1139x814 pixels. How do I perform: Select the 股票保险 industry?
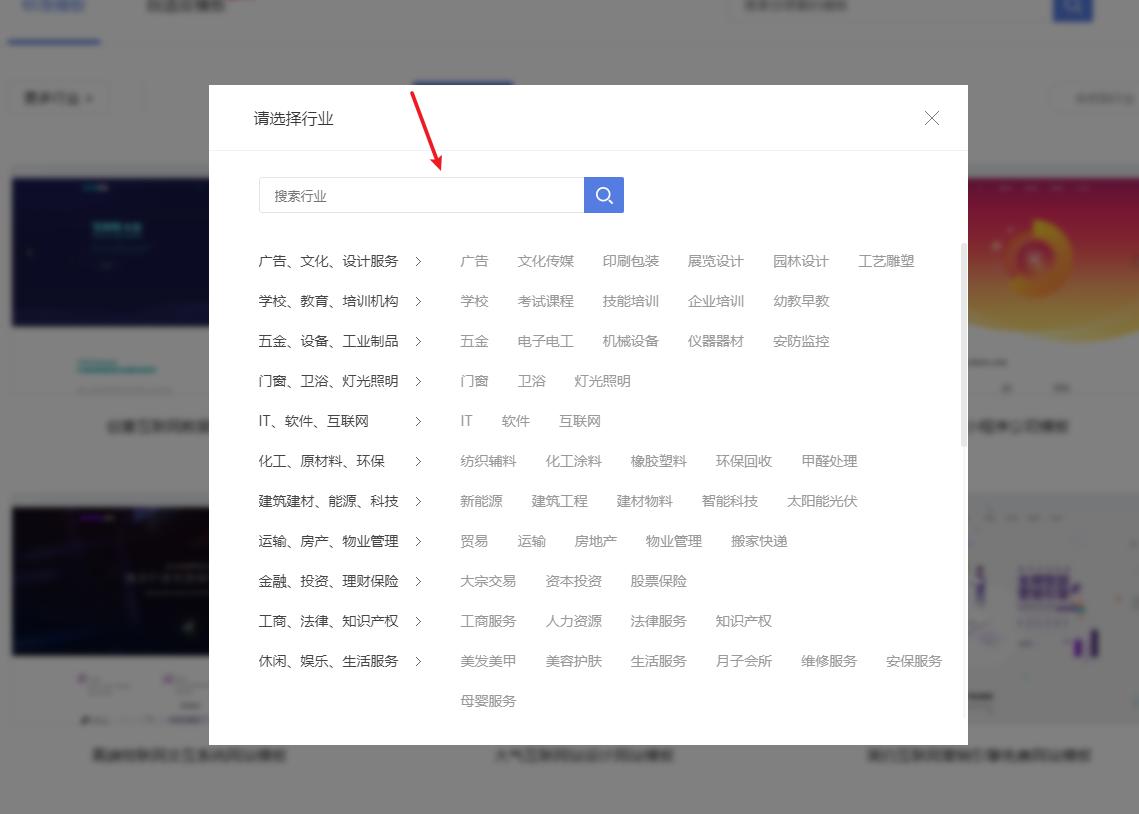pos(658,581)
